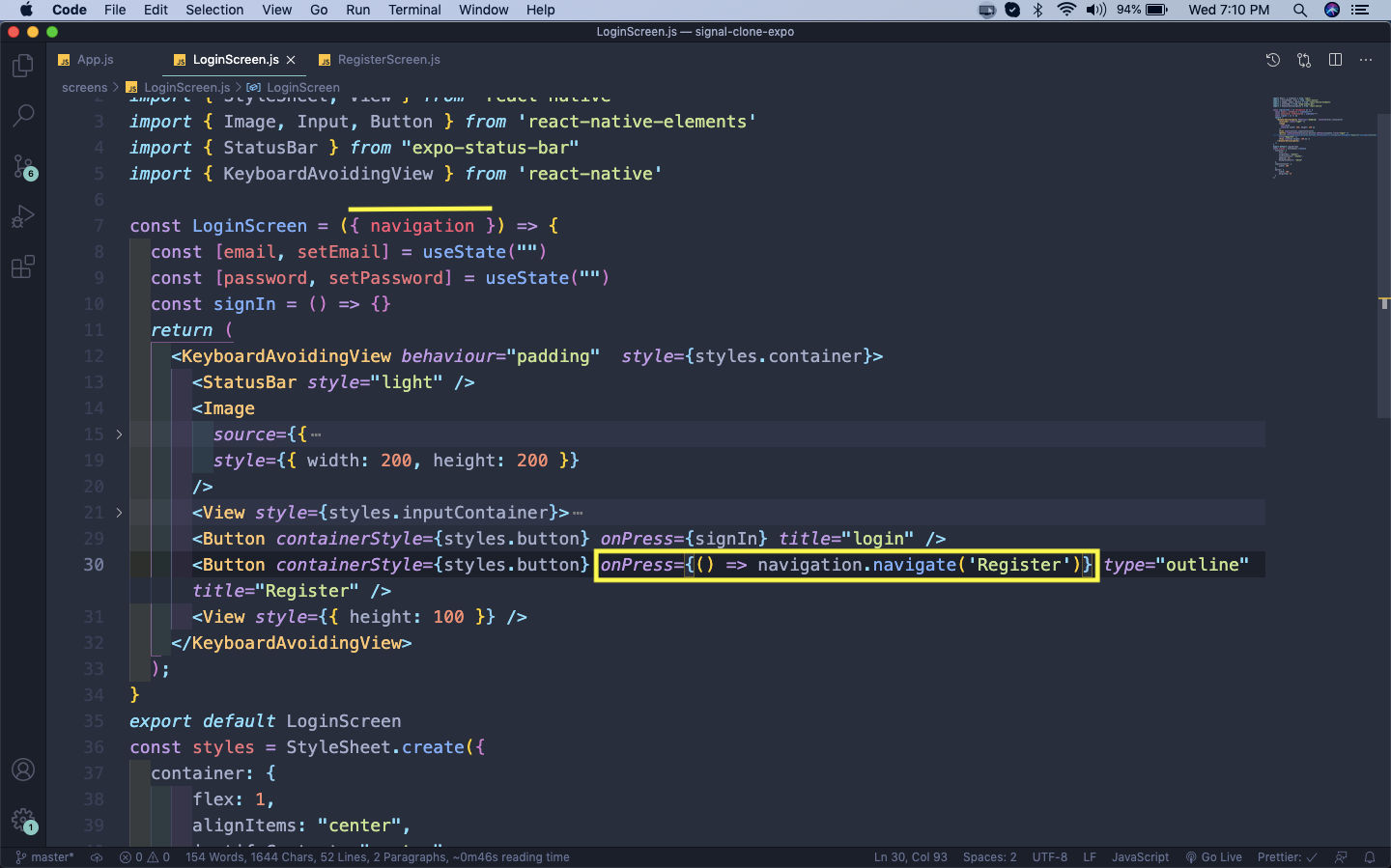This screenshot has width=1391, height=868.
Task: Click line number 30 in the gutter
Action: coord(94,565)
